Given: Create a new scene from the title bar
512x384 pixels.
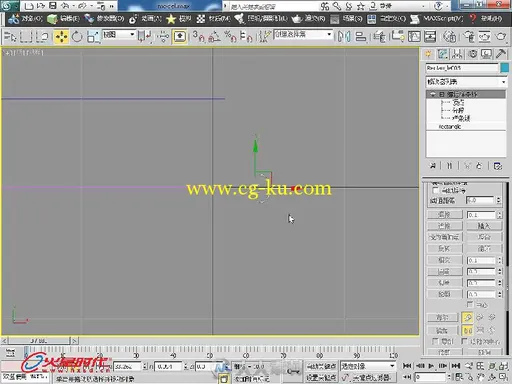Looking at the screenshot, I should click(x=29, y=6).
